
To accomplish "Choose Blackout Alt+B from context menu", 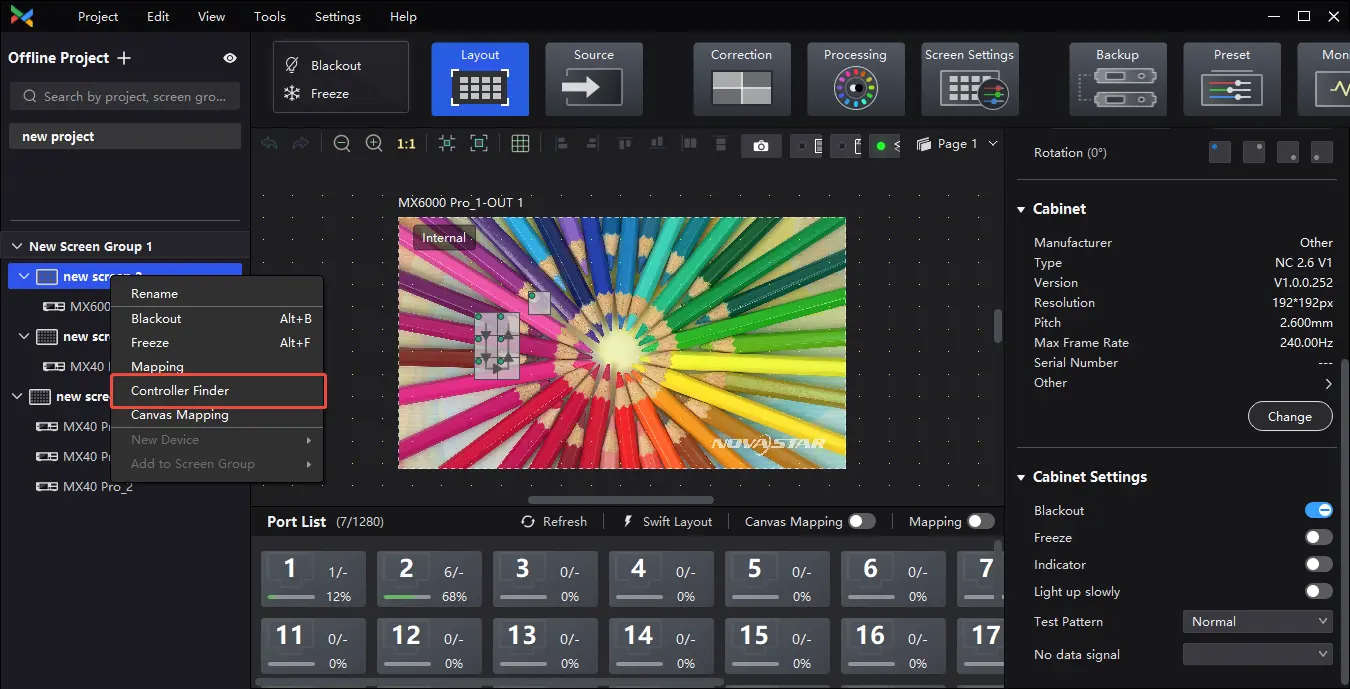I will click(217, 319).
